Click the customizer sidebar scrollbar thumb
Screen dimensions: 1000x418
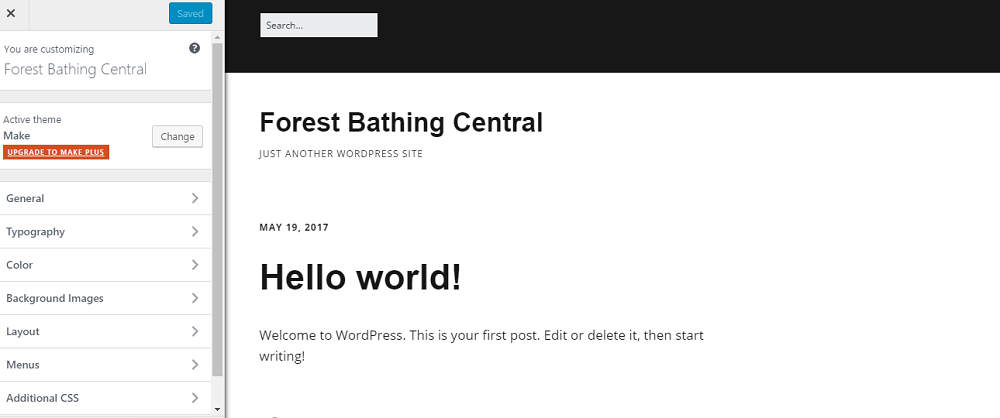coord(217,209)
